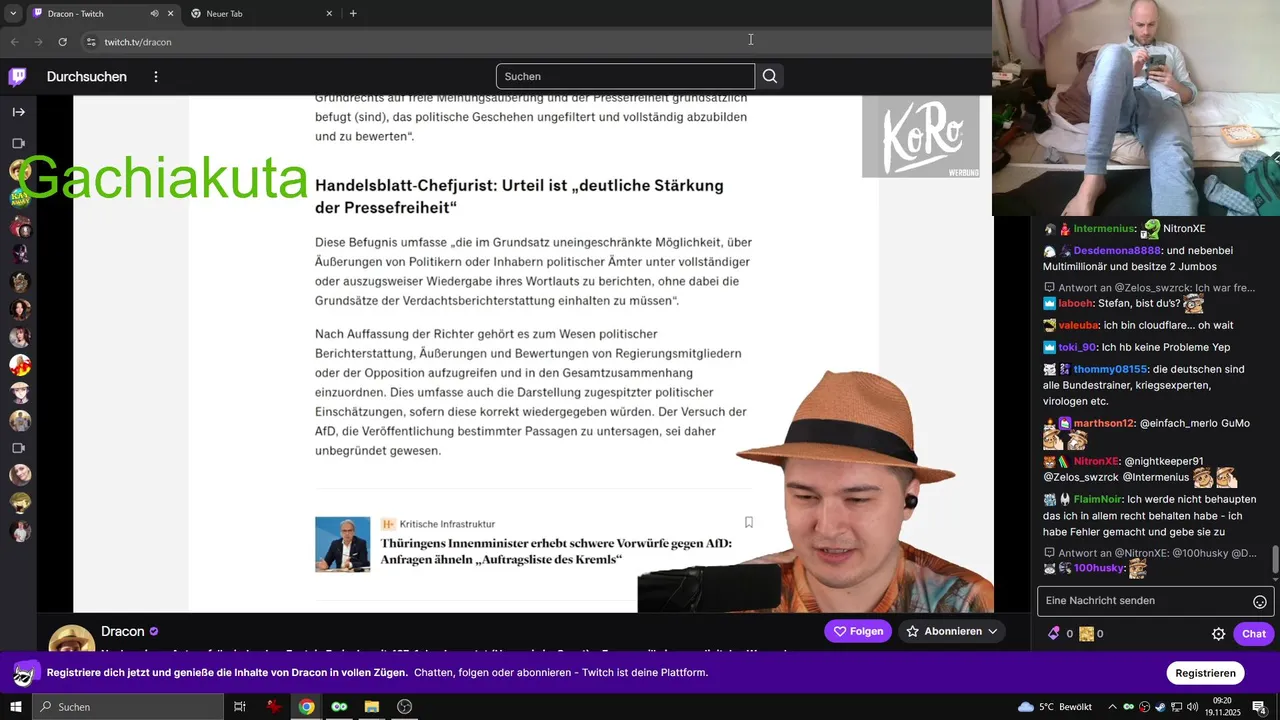Open chat user 100husky

[x=1099, y=568]
